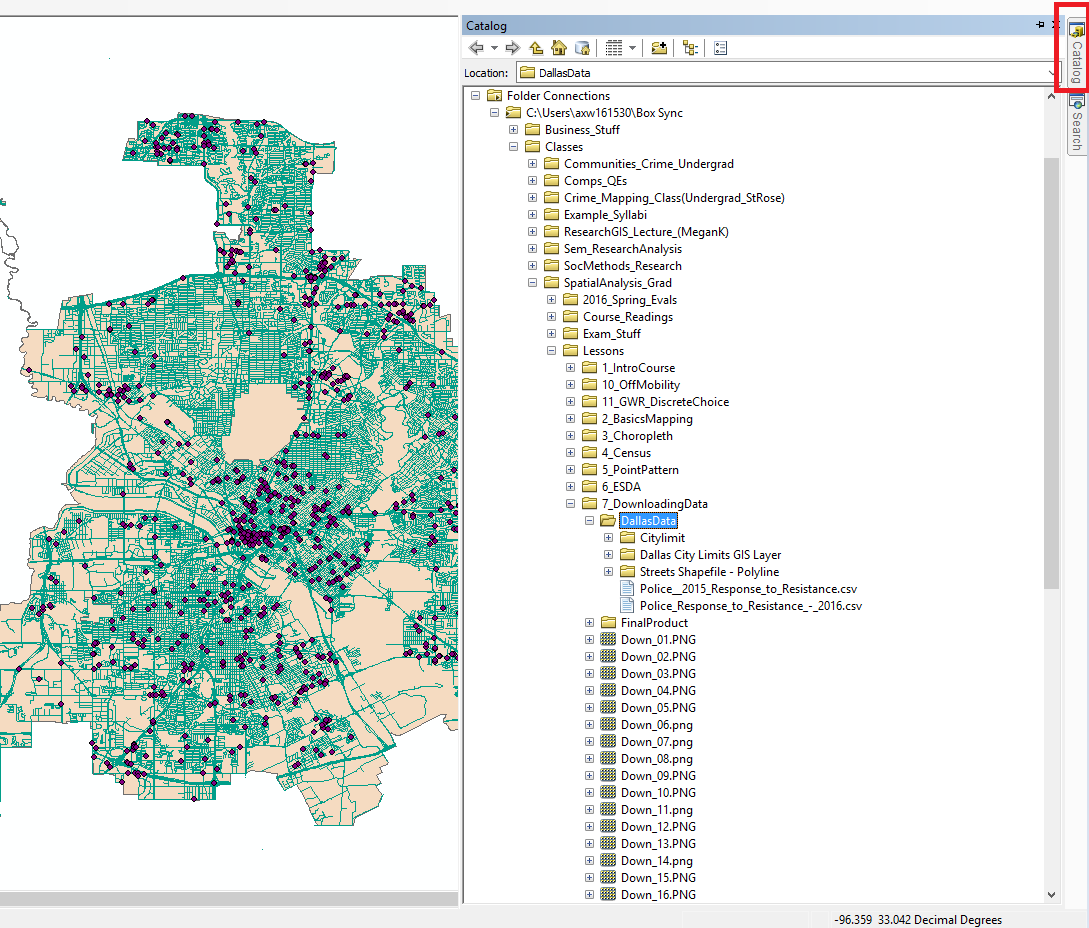Viewport: 1089px width, 928px height.
Task: Open the Catalog Options icon
Action: (x=721, y=47)
